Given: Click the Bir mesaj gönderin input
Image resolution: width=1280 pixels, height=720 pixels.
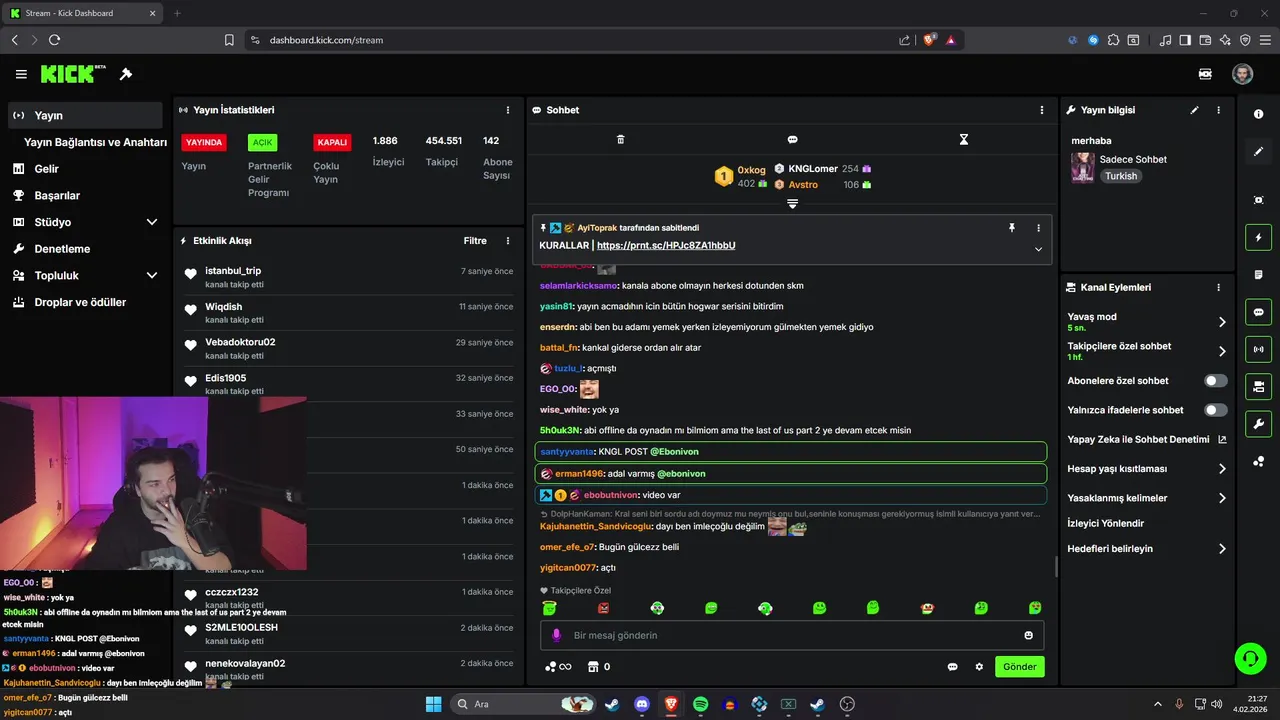Looking at the screenshot, I should [x=790, y=635].
